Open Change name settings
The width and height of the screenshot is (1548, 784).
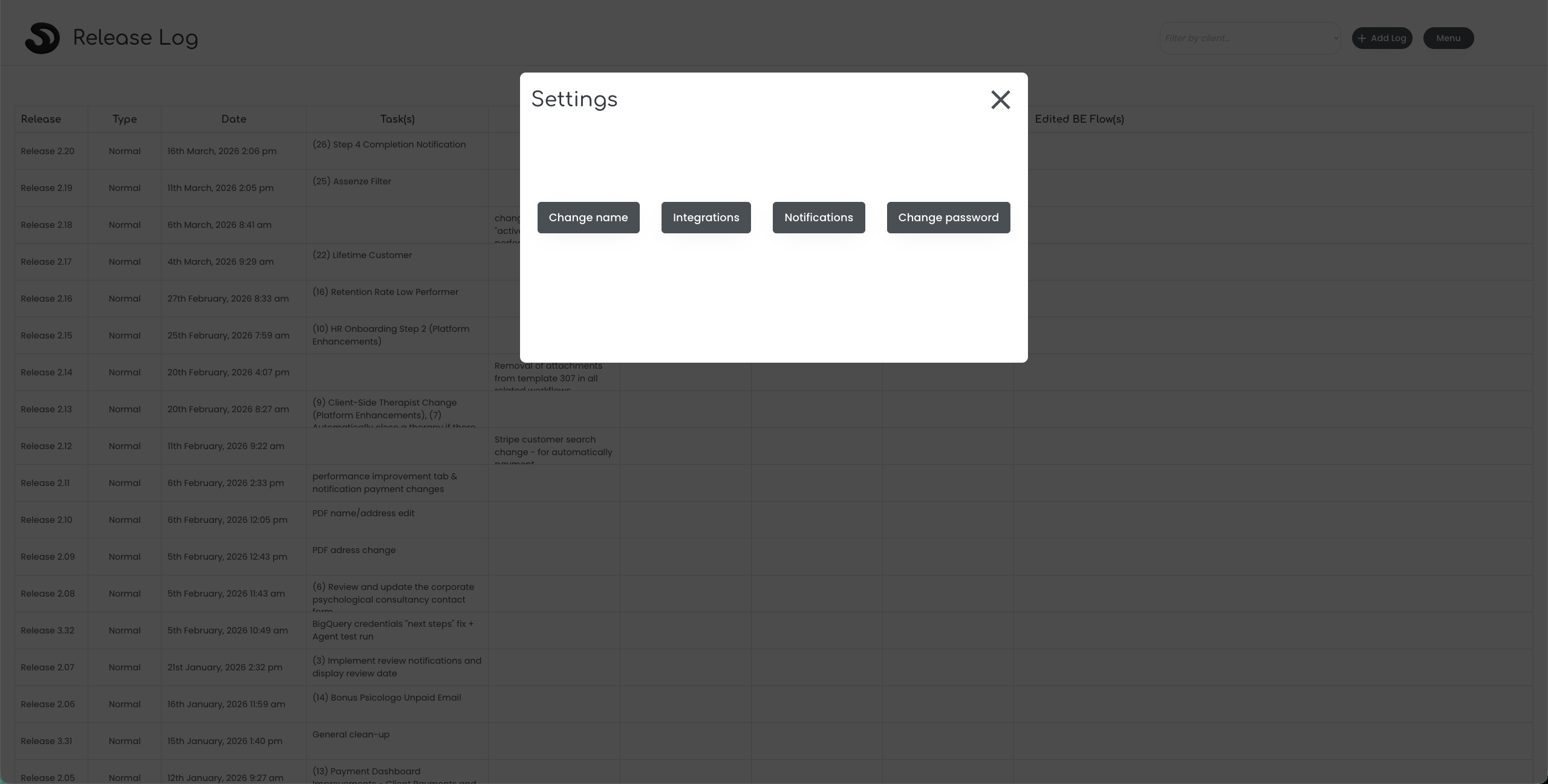588,217
